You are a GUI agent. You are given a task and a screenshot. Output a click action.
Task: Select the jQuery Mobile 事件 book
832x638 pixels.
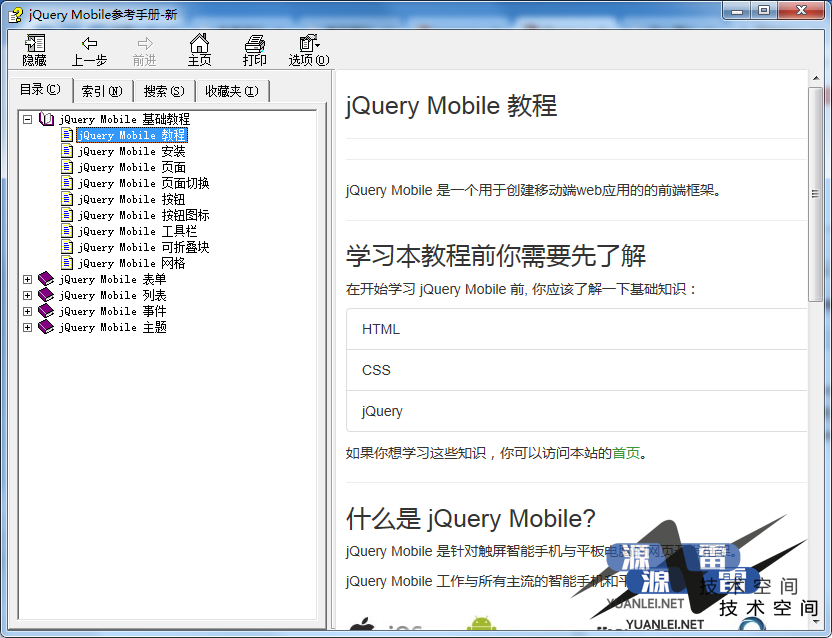tap(112, 311)
